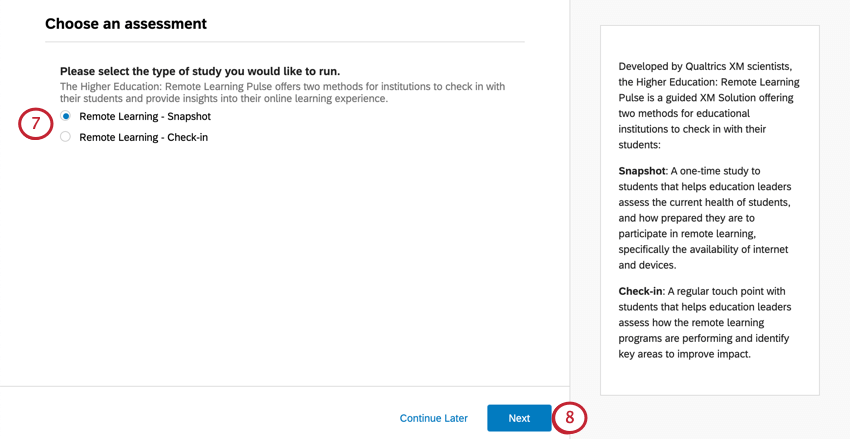The height and width of the screenshot is (439, 850).
Task: Click the bold "Snapshot" term in side panel
Action: [x=645, y=170]
